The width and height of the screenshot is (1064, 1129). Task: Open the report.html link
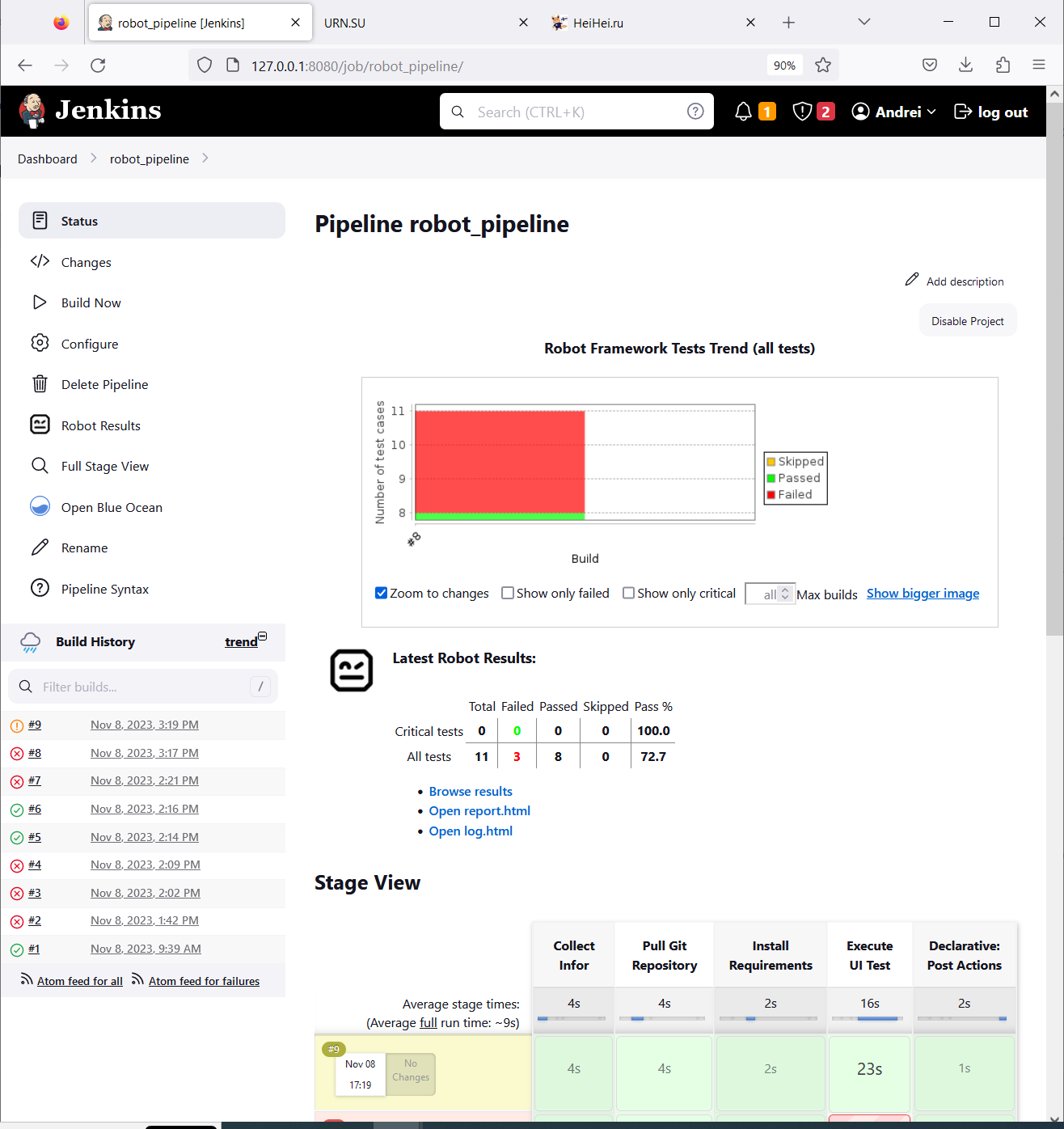point(479,810)
